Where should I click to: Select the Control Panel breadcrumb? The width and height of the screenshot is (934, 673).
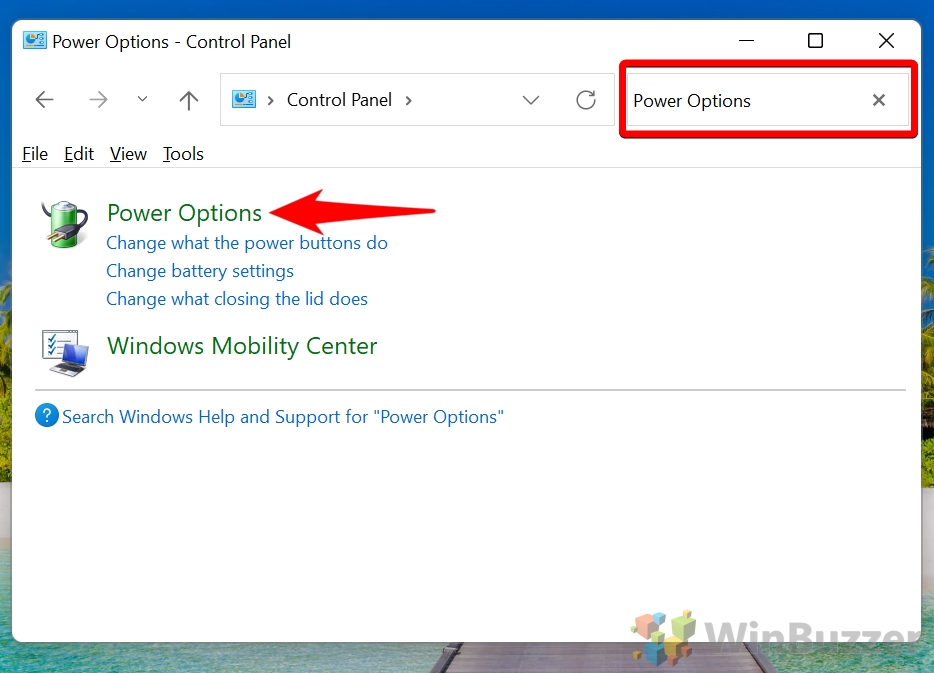point(339,99)
